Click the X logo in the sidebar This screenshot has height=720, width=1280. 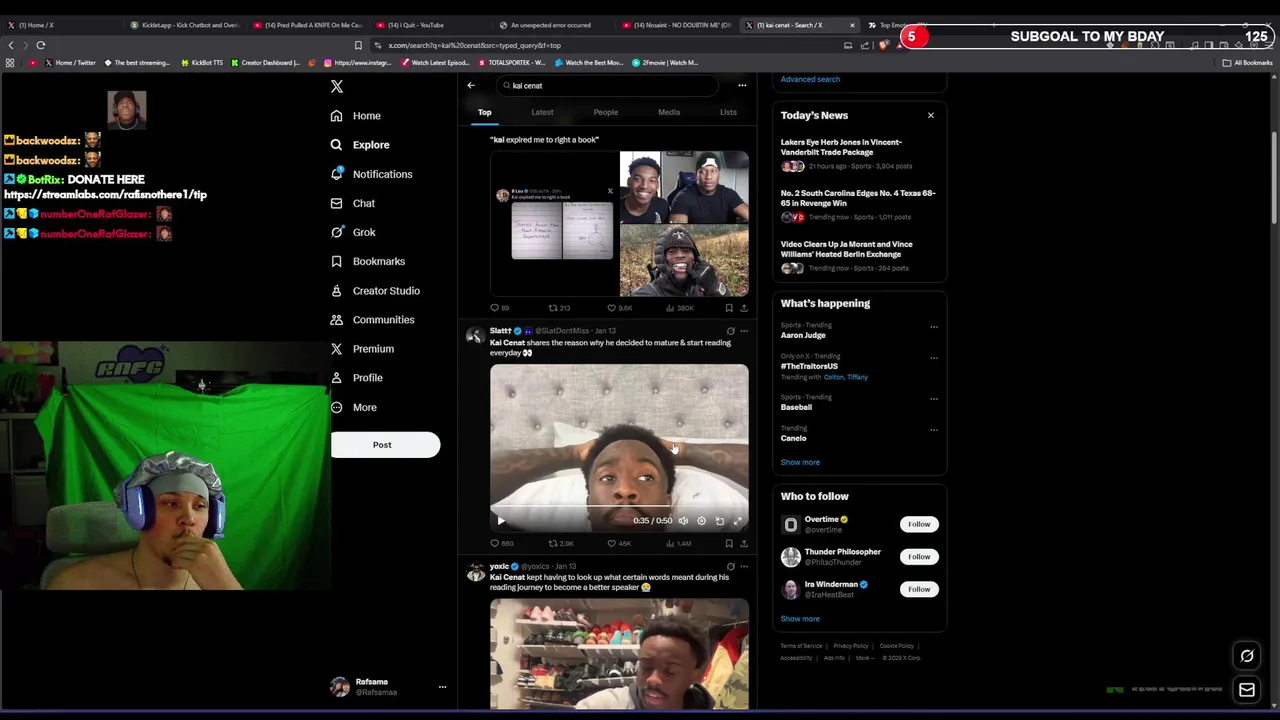[337, 87]
